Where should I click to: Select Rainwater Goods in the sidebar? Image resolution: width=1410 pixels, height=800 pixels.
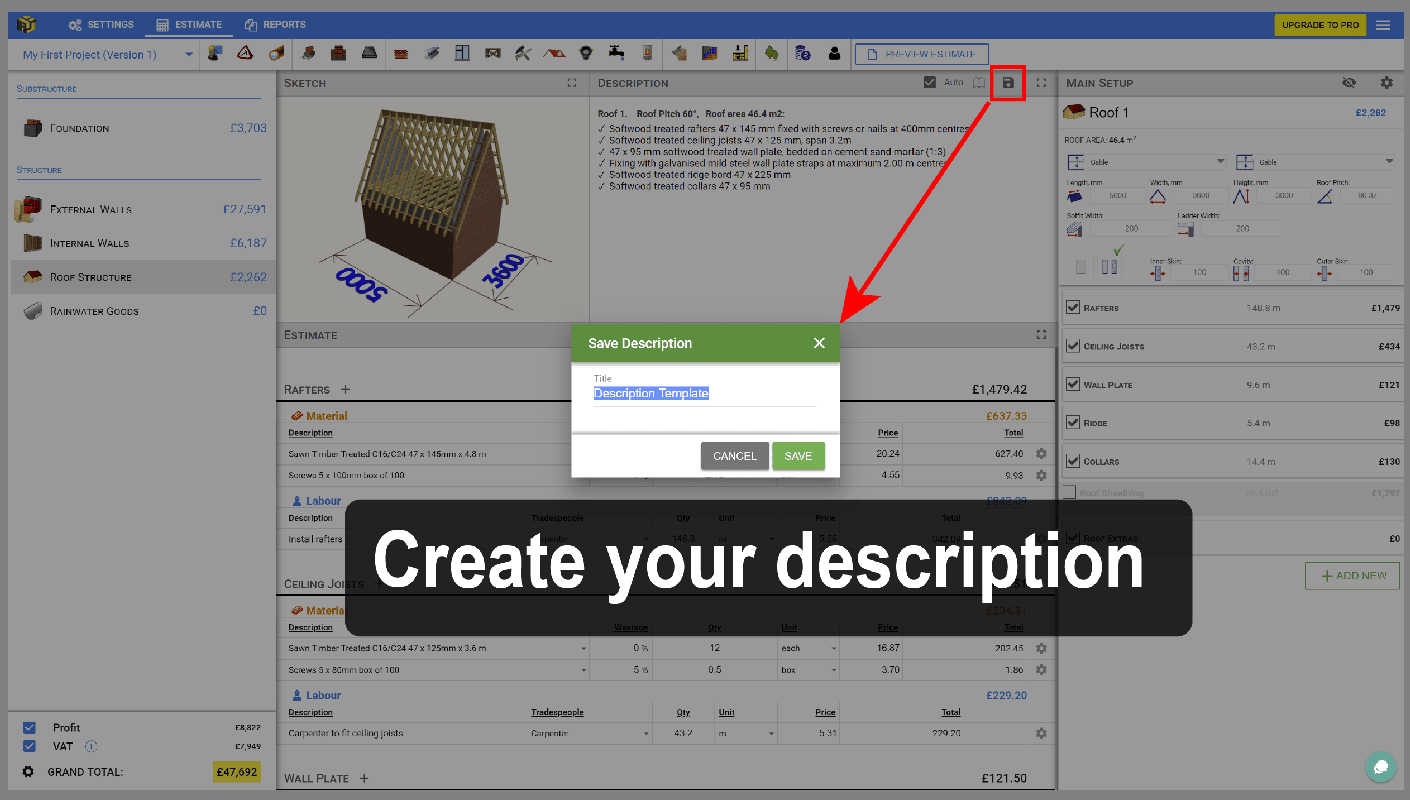[x=143, y=311]
